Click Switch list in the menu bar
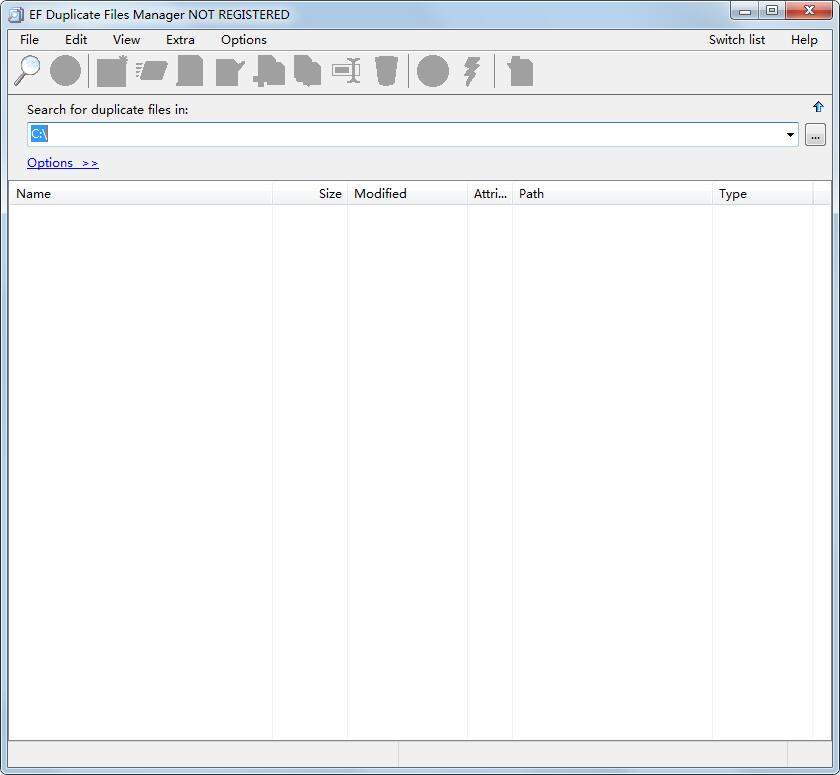 737,39
